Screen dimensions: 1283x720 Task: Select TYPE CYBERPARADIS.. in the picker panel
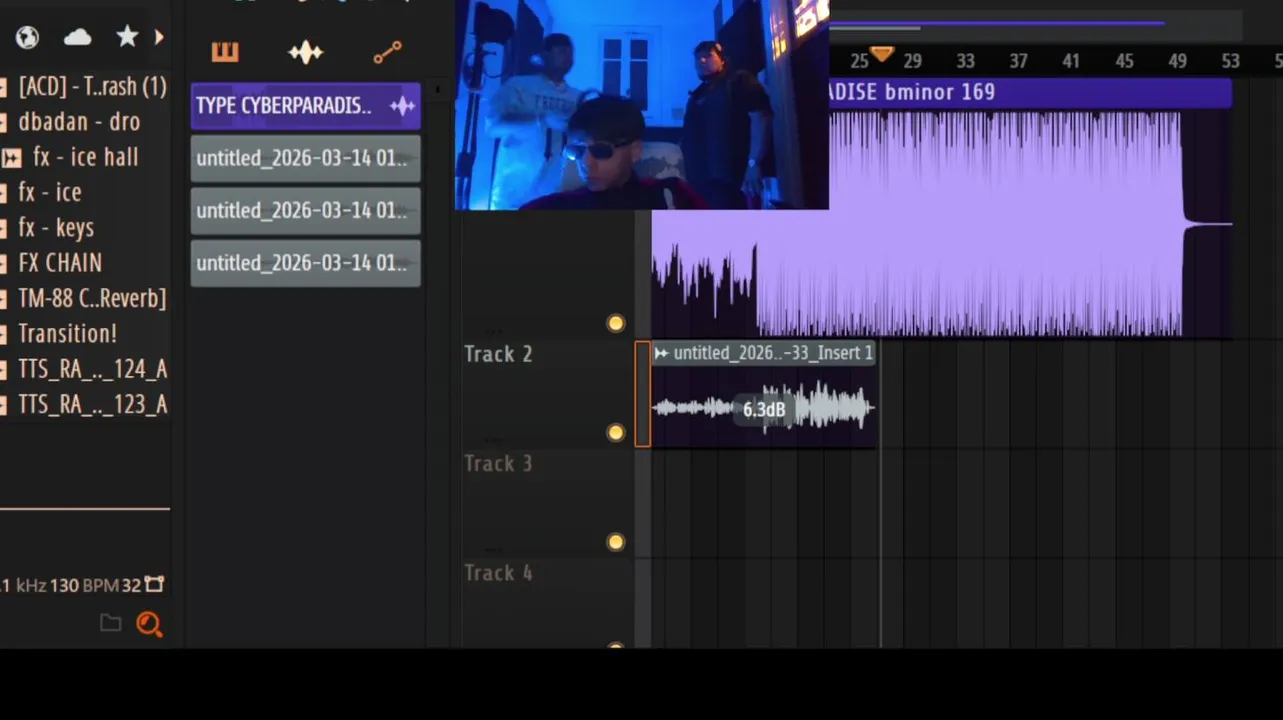[305, 106]
